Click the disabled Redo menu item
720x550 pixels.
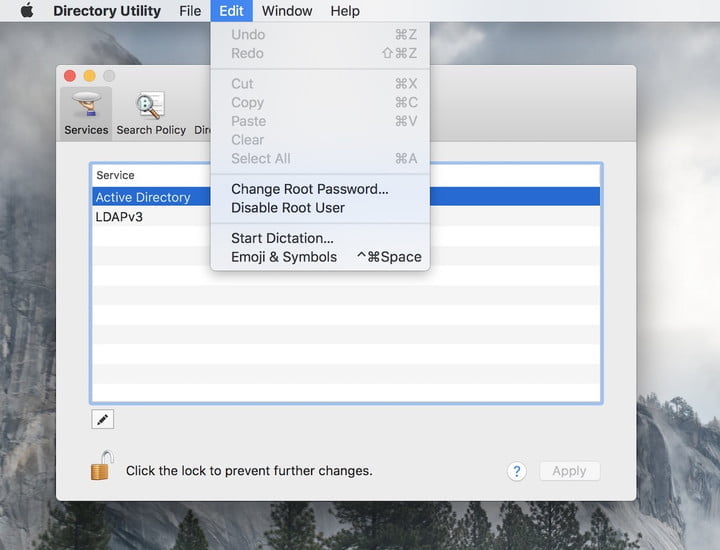(320, 53)
